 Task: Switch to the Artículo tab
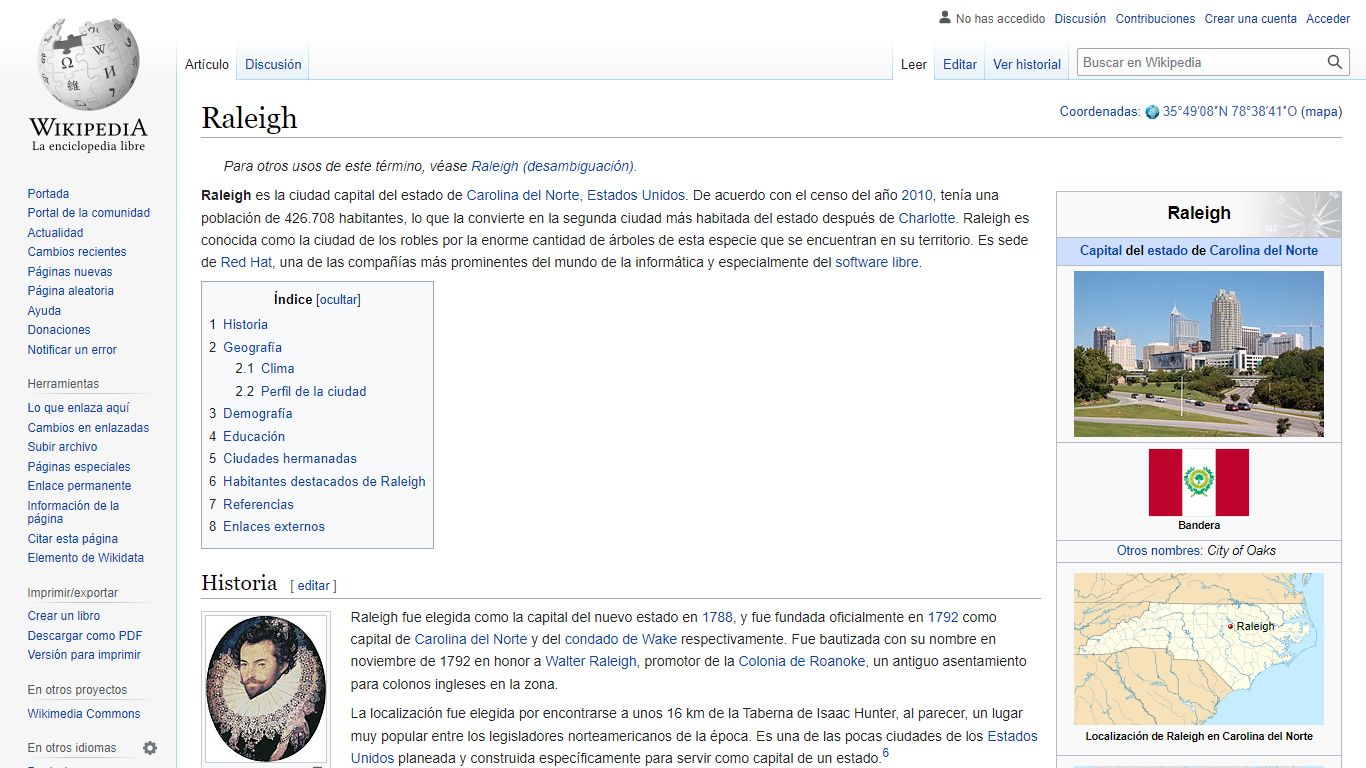207,64
